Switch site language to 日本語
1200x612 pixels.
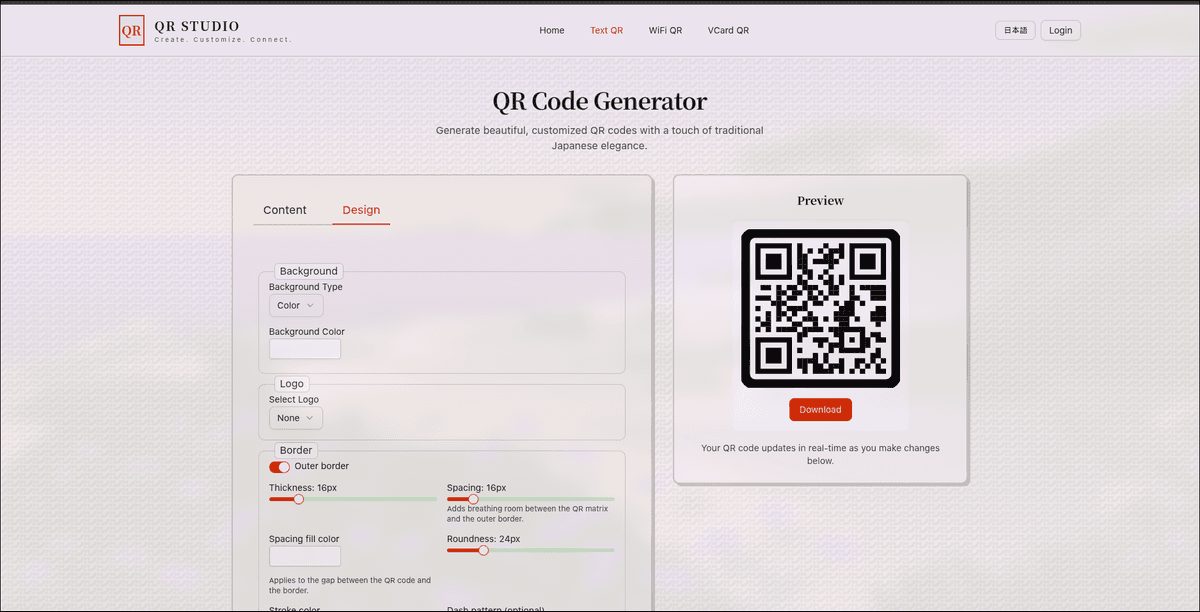(1015, 30)
